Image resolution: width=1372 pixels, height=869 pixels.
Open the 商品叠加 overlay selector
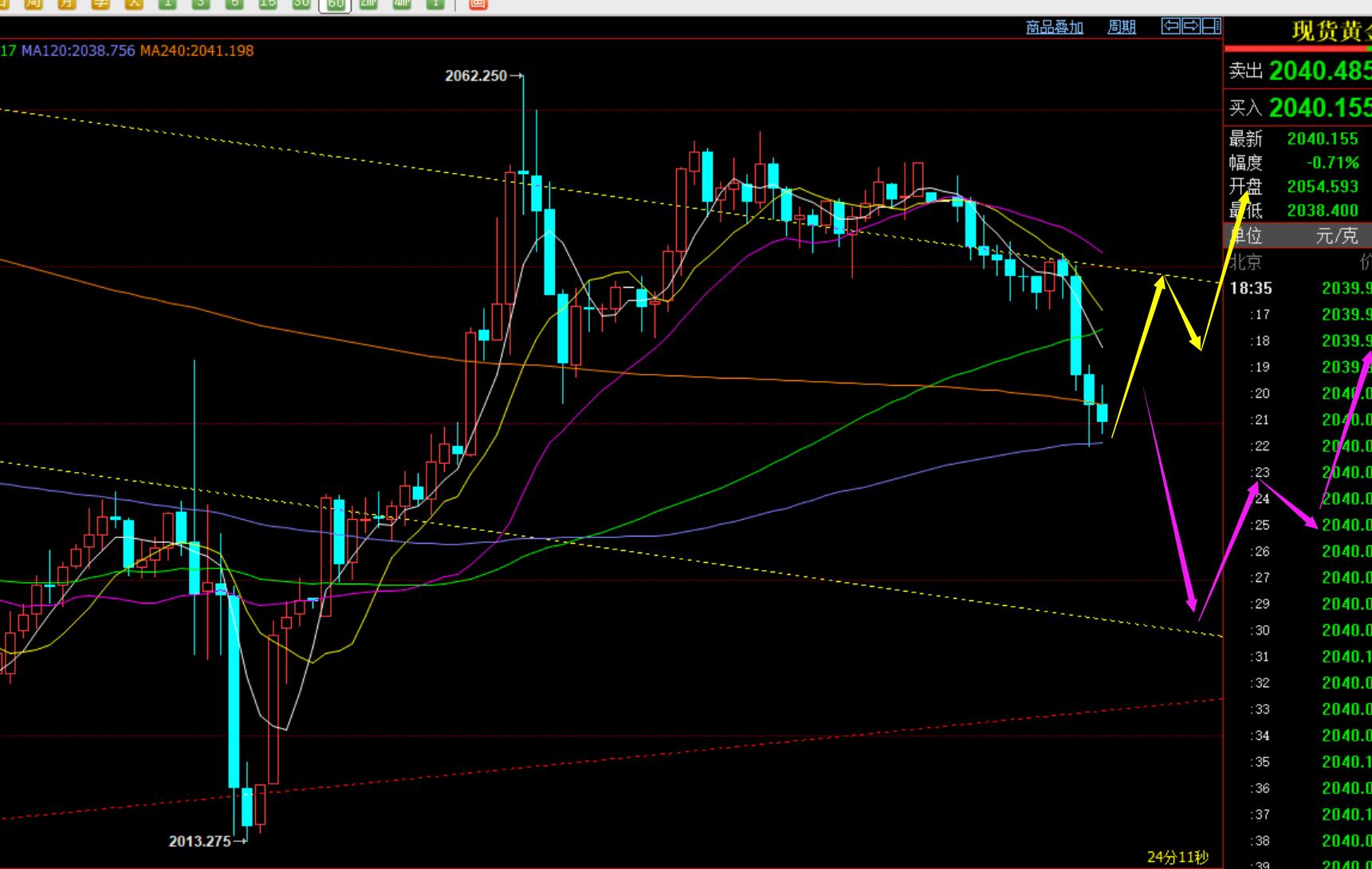(1054, 27)
